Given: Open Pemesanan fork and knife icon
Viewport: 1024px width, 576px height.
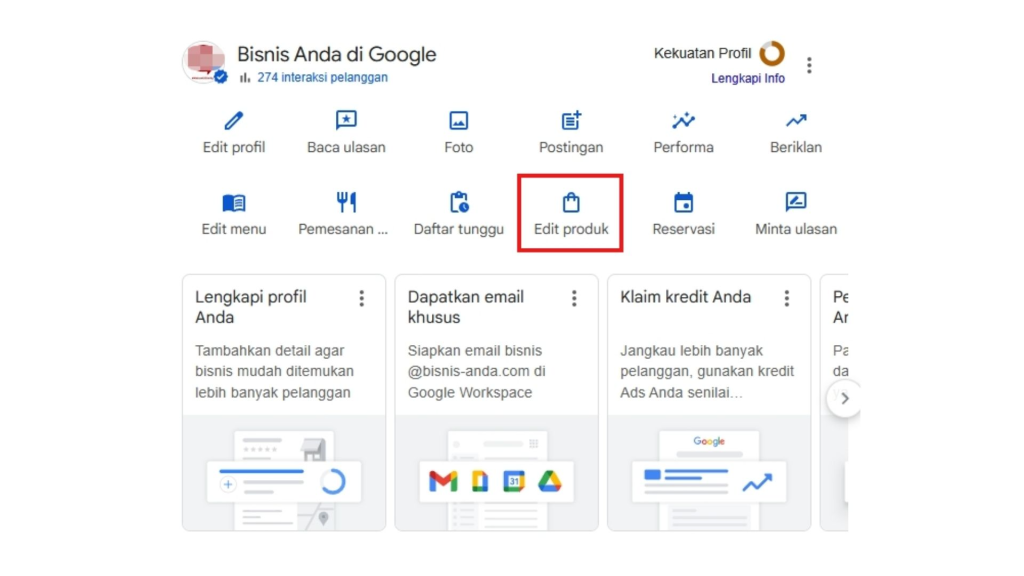Looking at the screenshot, I should coord(346,202).
